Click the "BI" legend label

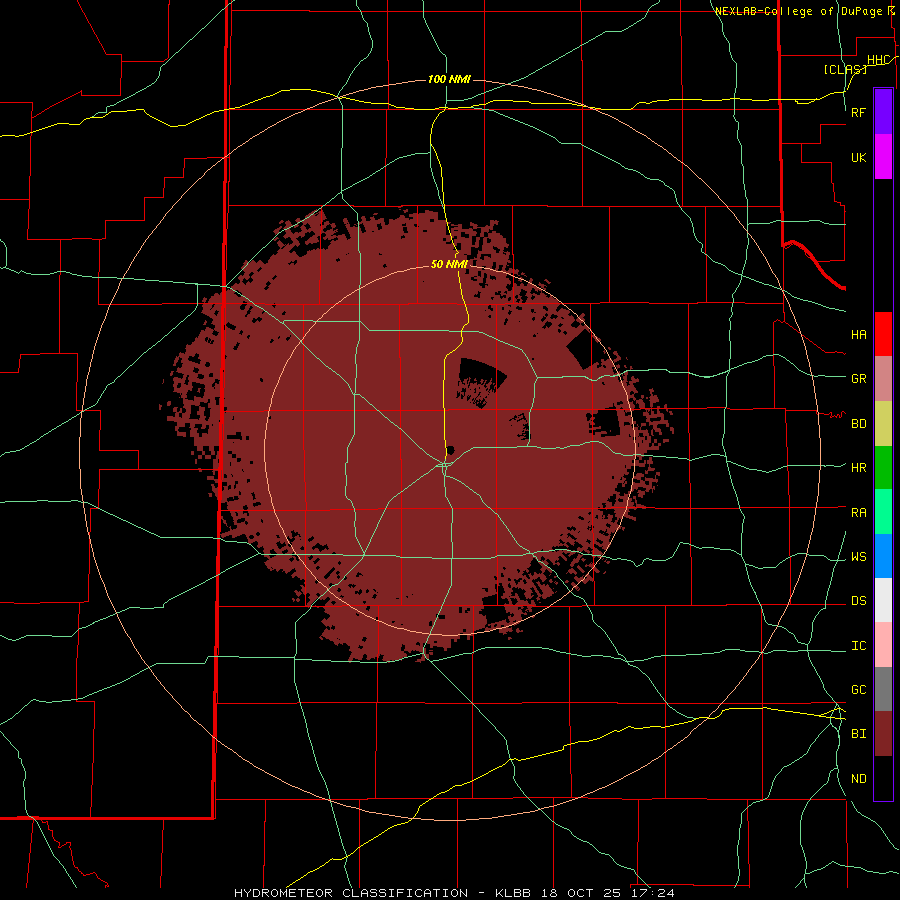pos(859,734)
